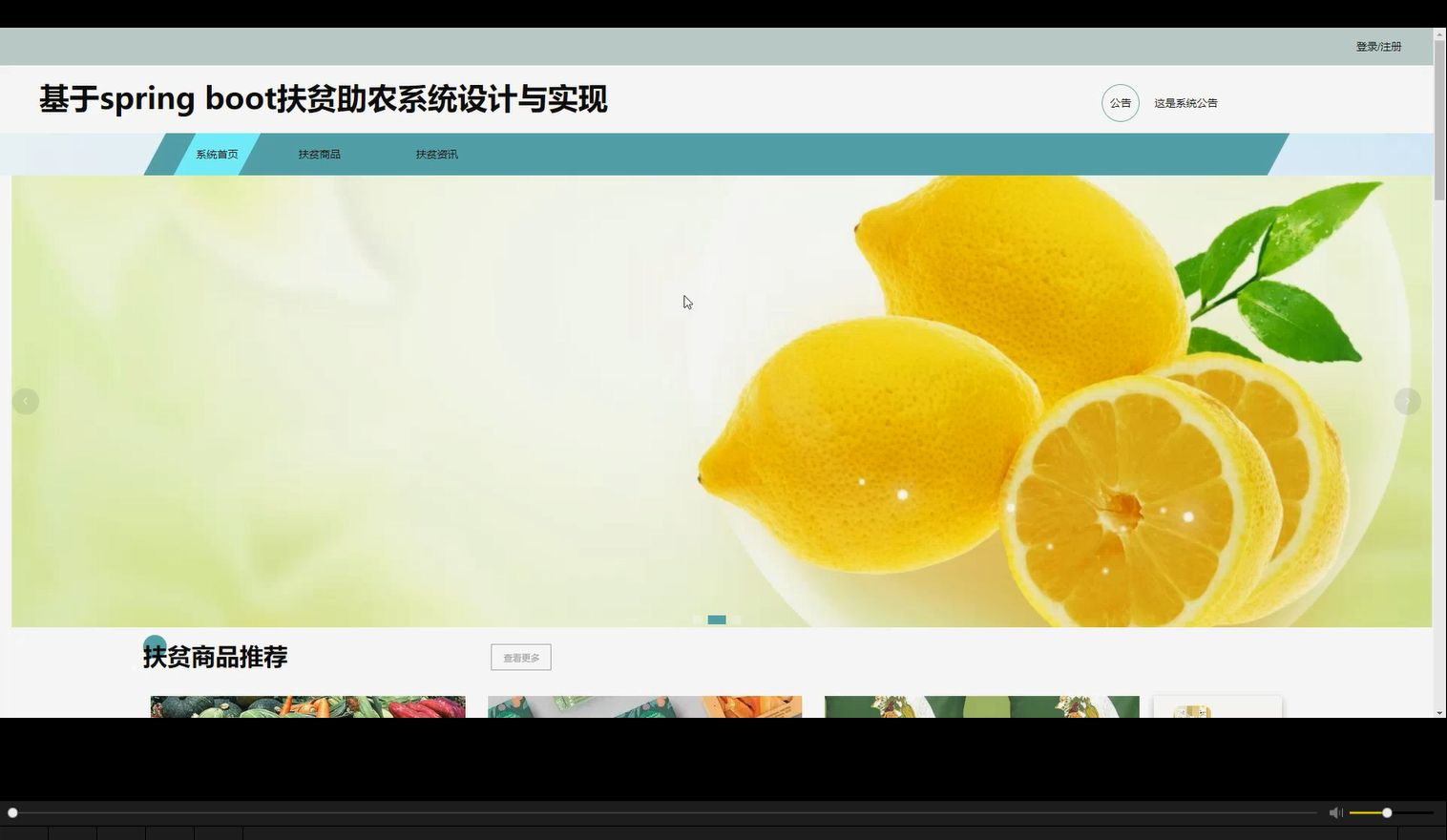
Task: Click the scrollbar up arrow at top right
Action: (1439, 35)
